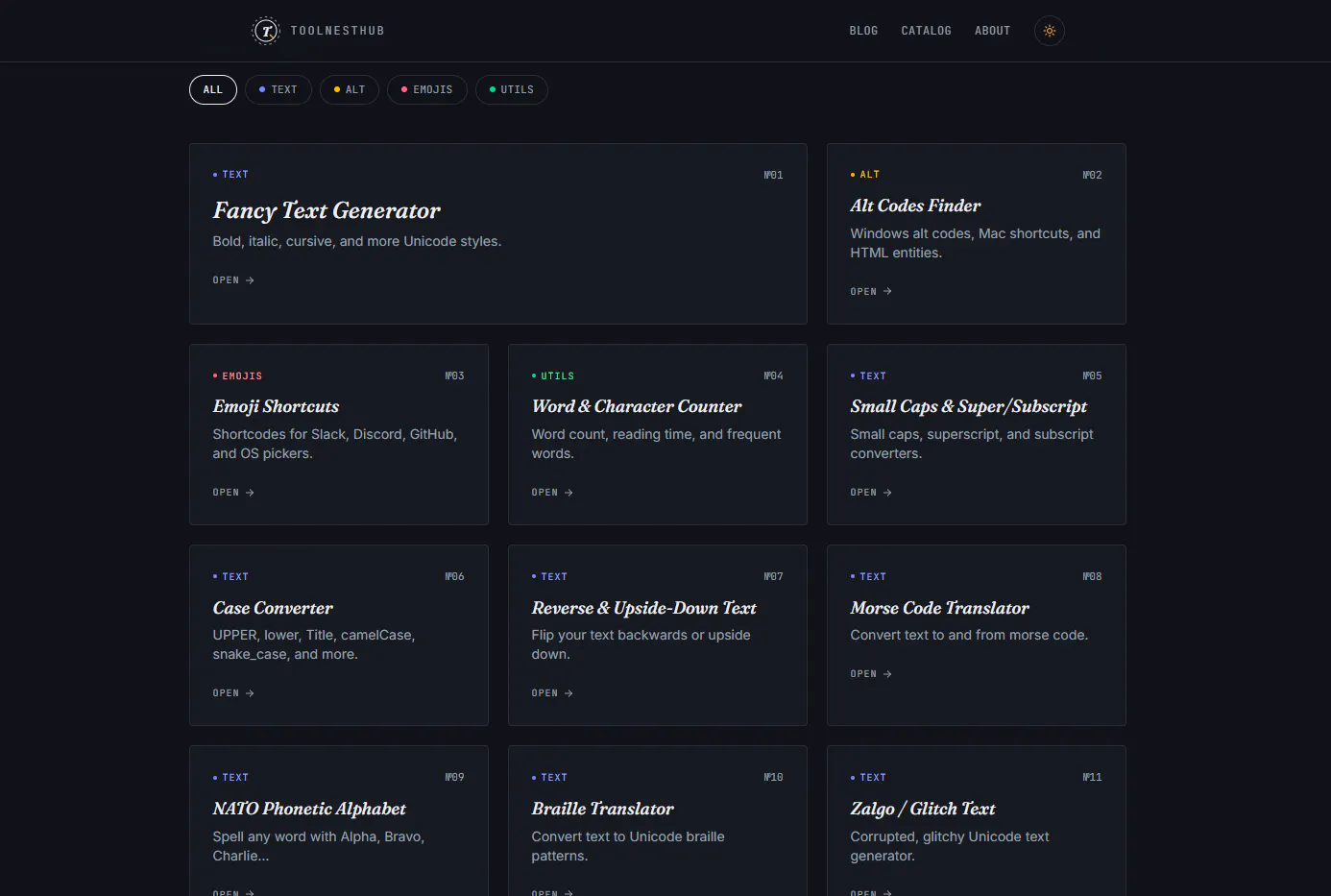Click number 08 on Morse Code card
The image size is (1331, 896).
coord(1093,577)
